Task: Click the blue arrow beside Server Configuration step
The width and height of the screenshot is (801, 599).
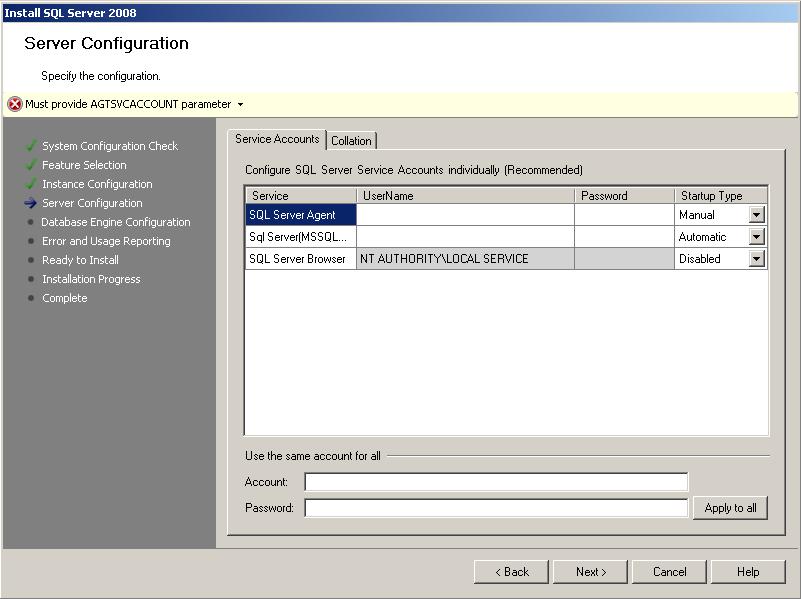Action: 31,203
